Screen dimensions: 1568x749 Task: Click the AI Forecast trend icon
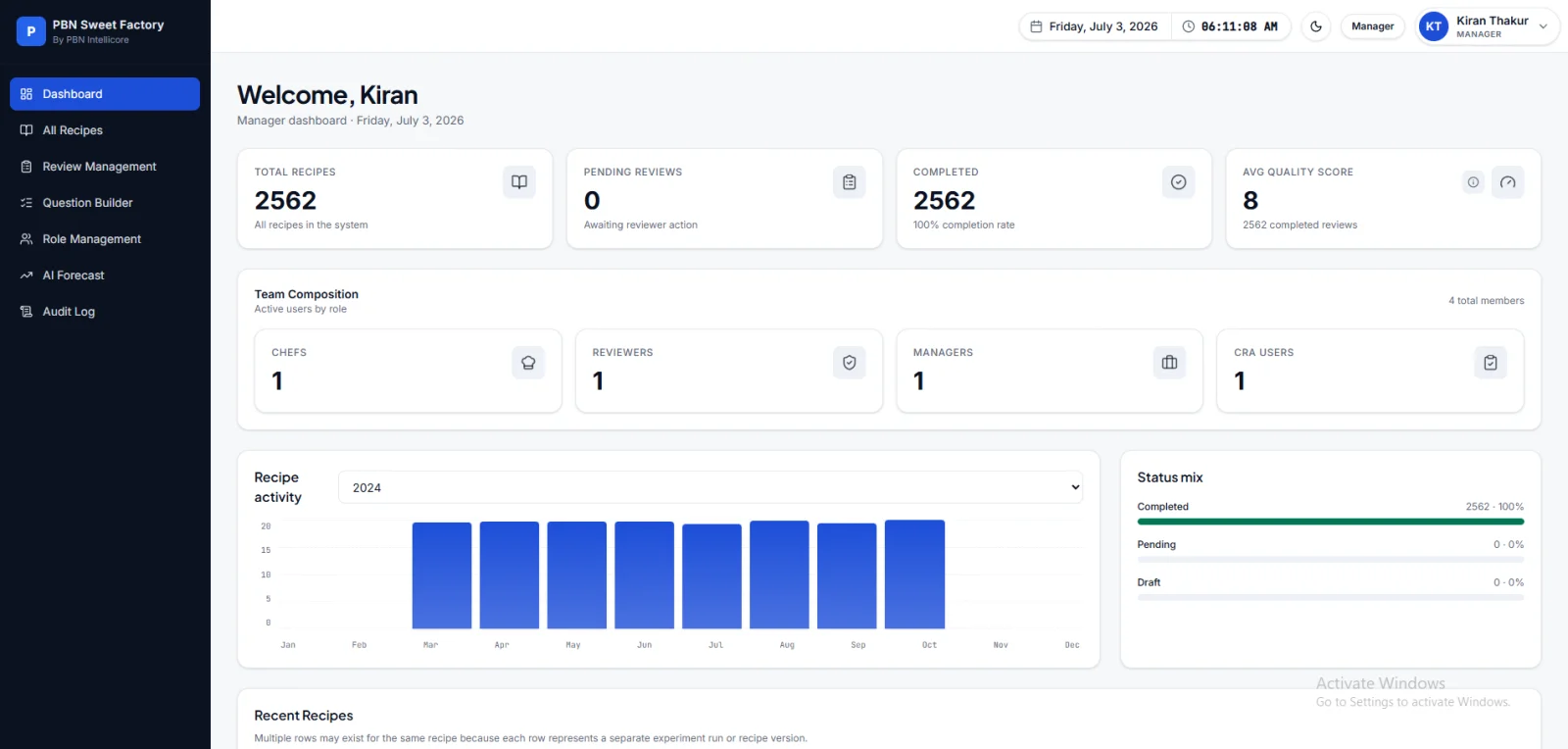[x=26, y=275]
